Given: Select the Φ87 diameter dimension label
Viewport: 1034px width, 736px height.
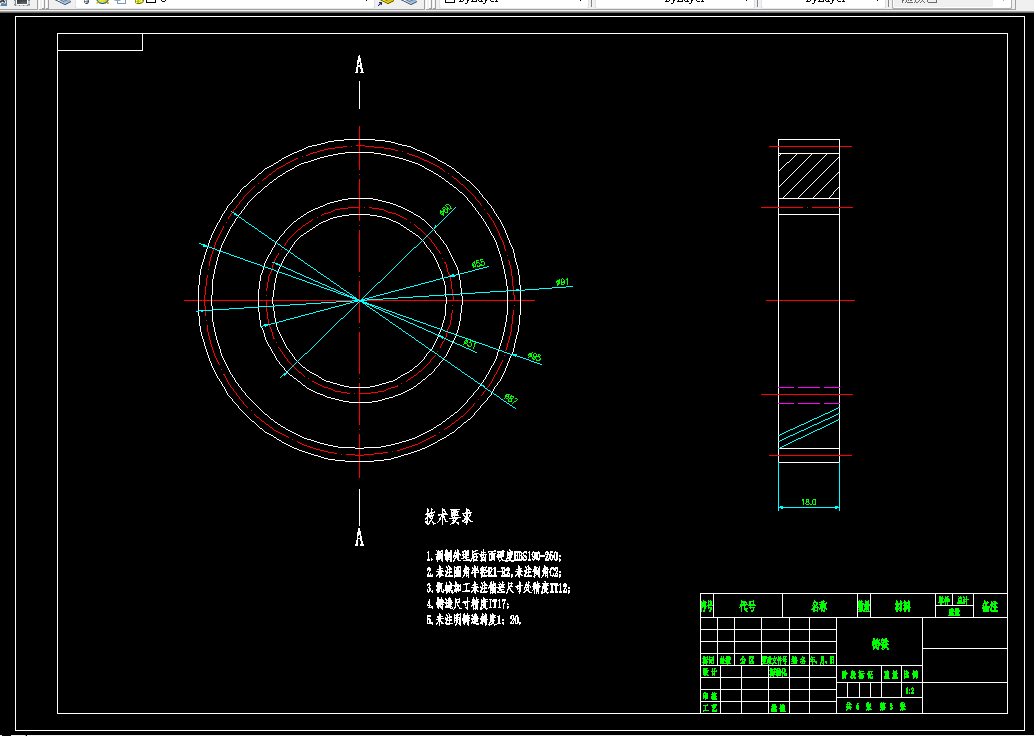Looking at the screenshot, I should [x=511, y=399].
